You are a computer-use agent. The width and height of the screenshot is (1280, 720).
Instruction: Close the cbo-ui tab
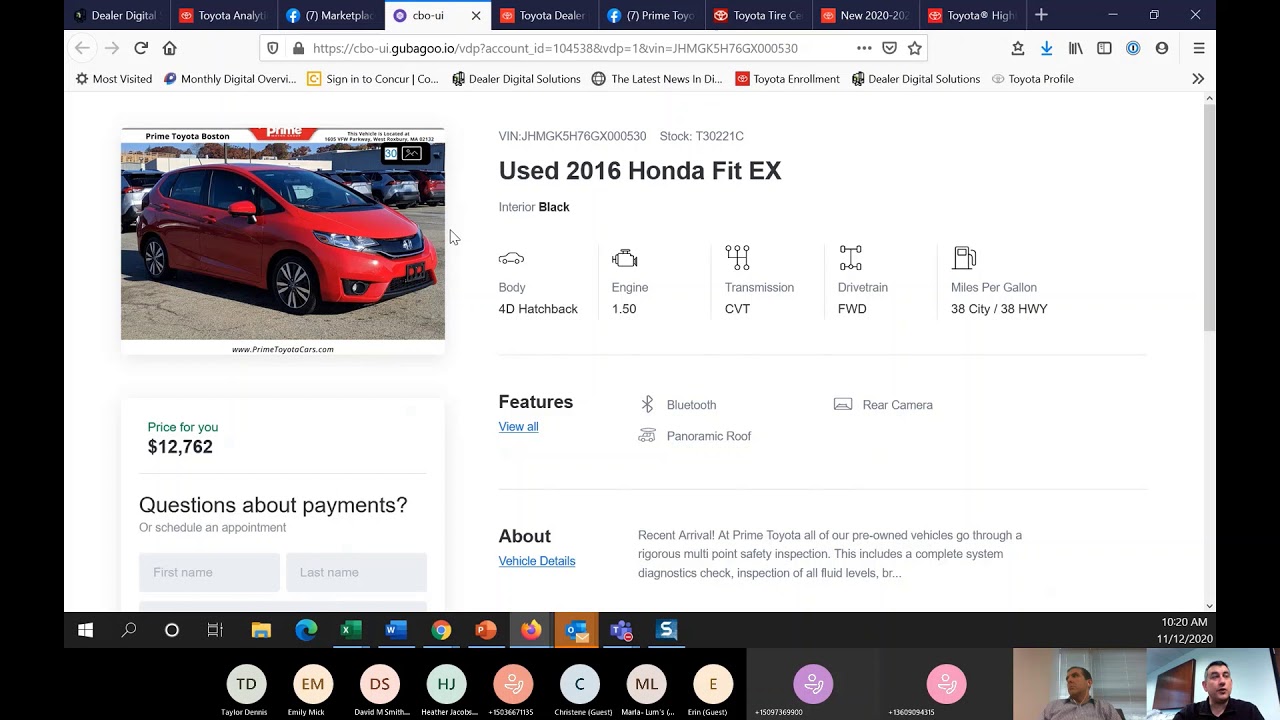(476, 15)
